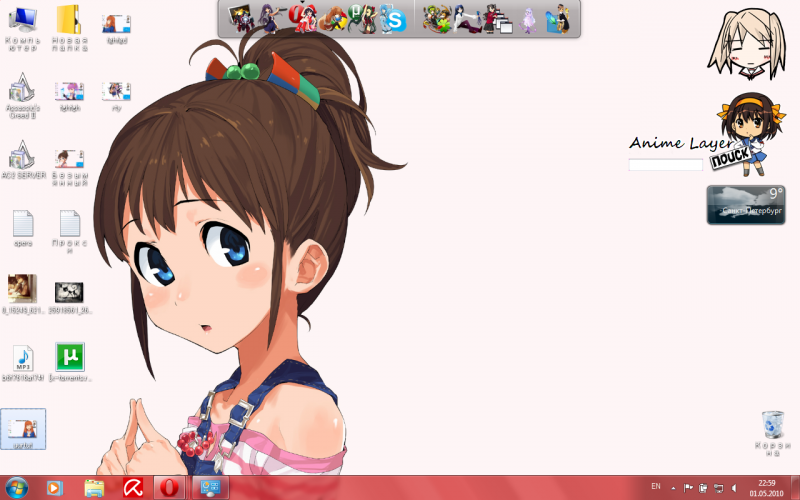Viewport: 800px width, 500px height.
Task: Launch Opera from the top dock
Action: tap(303, 18)
